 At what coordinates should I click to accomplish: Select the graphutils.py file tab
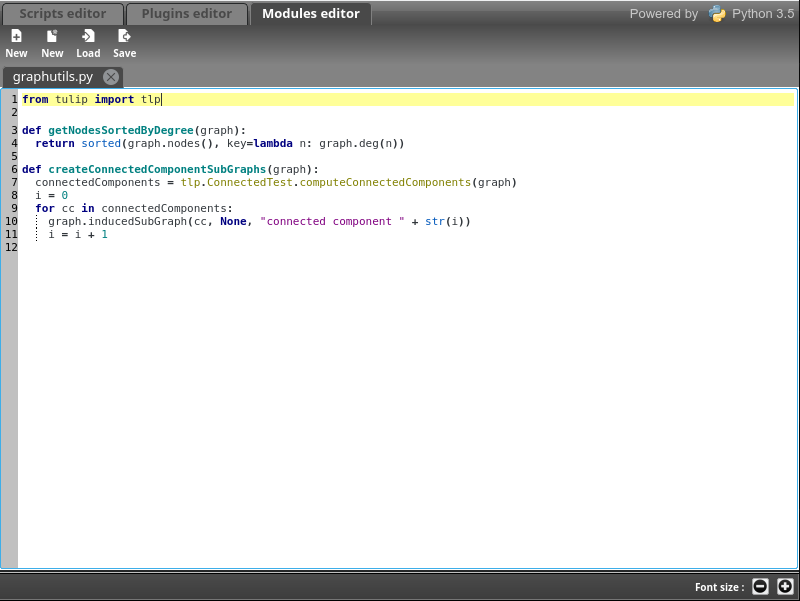click(52, 77)
